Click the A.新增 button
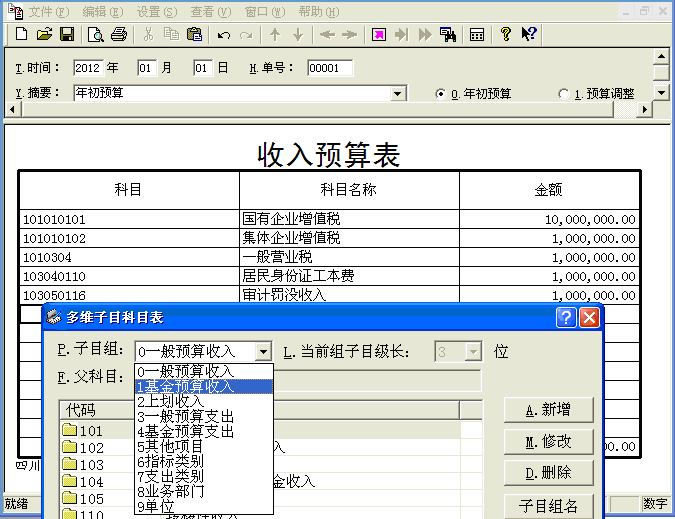 (548, 410)
